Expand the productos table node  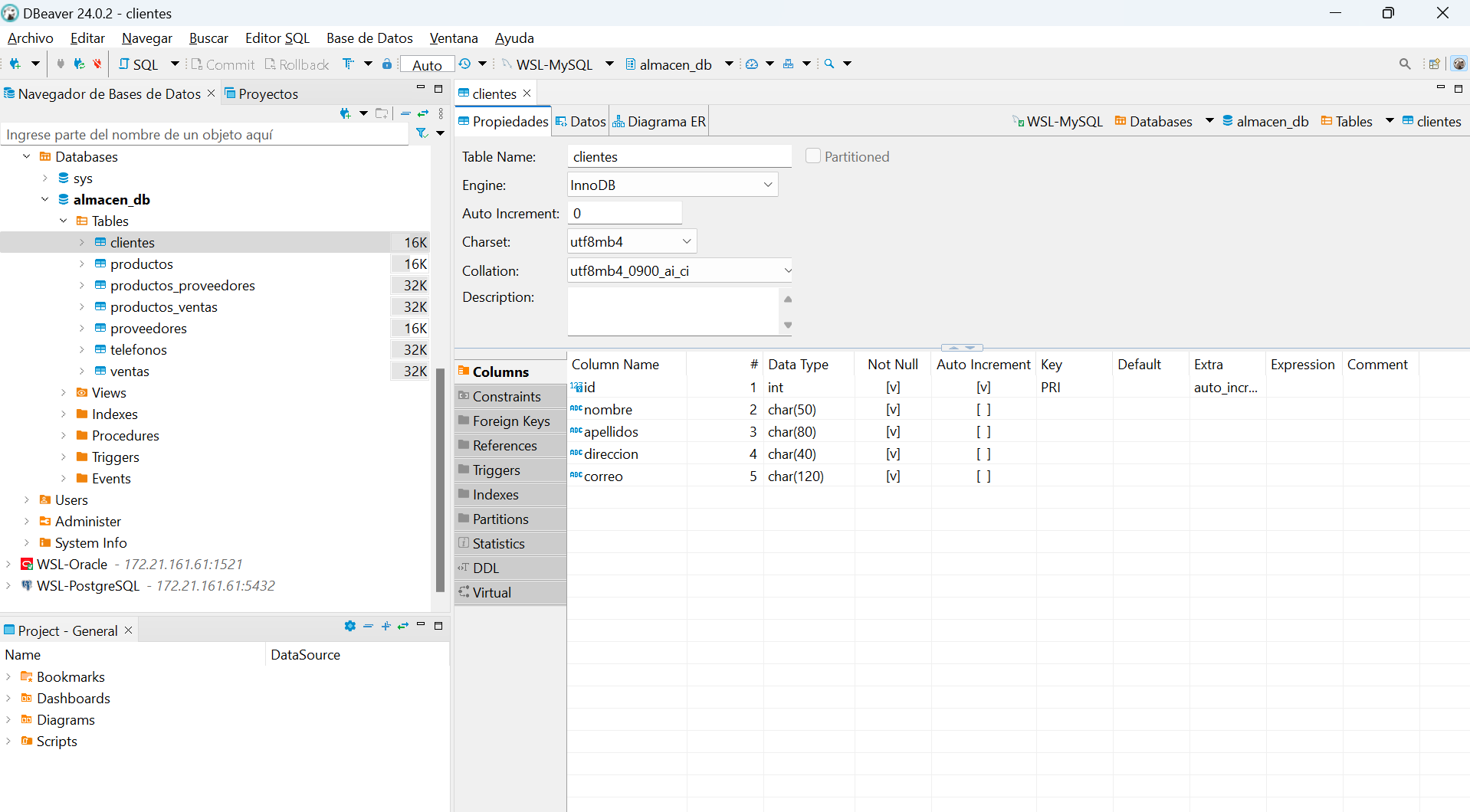click(x=82, y=264)
